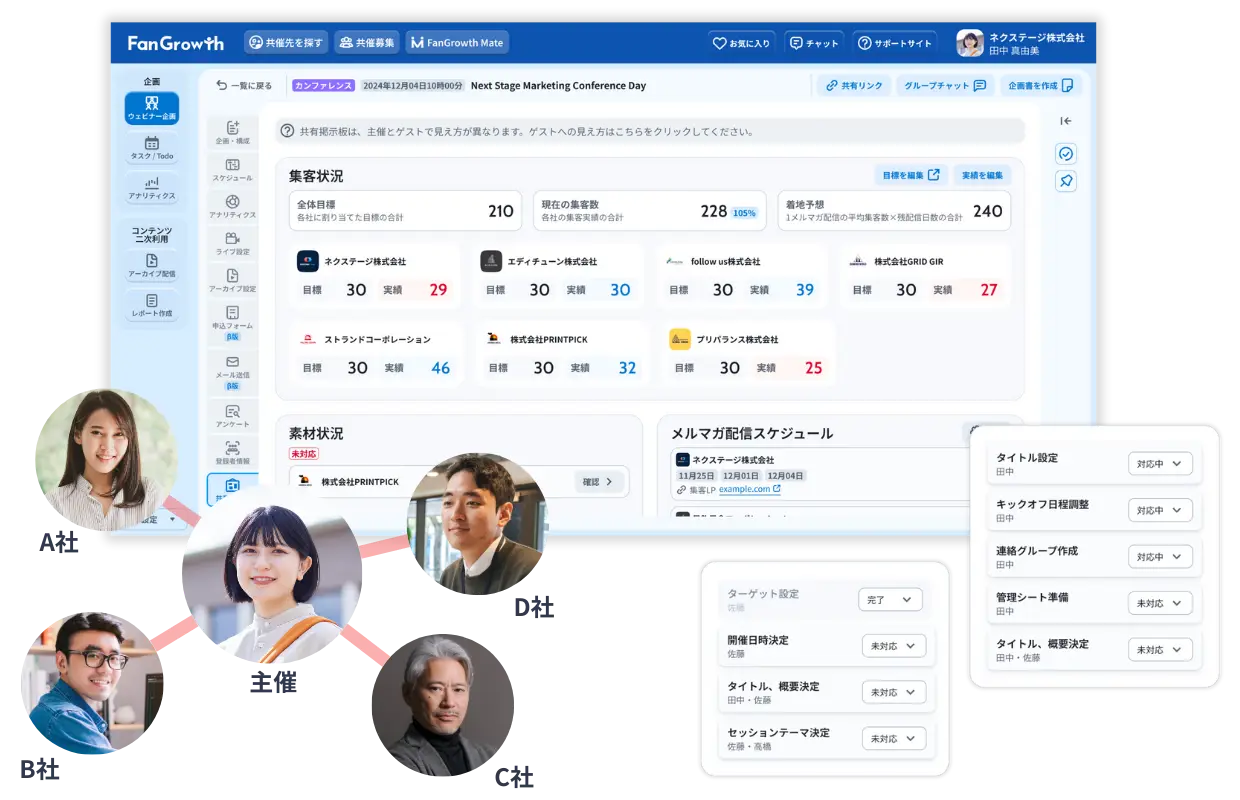Image resolution: width=1240 pixels, height=800 pixels.
Task: Click the カンファレンス tag label
Action: 324,86
